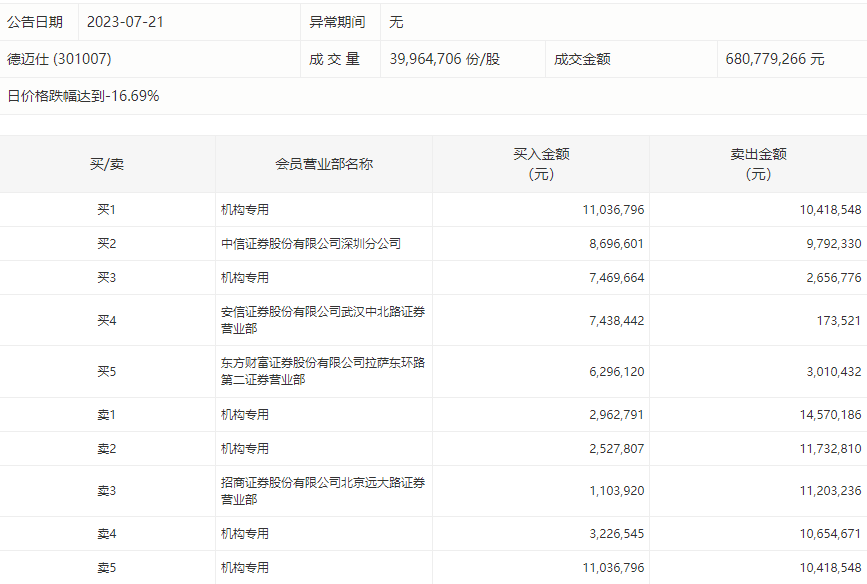Click 机构专用 in the 卖2 row
Image resolution: width=867 pixels, height=584 pixels.
245,449
